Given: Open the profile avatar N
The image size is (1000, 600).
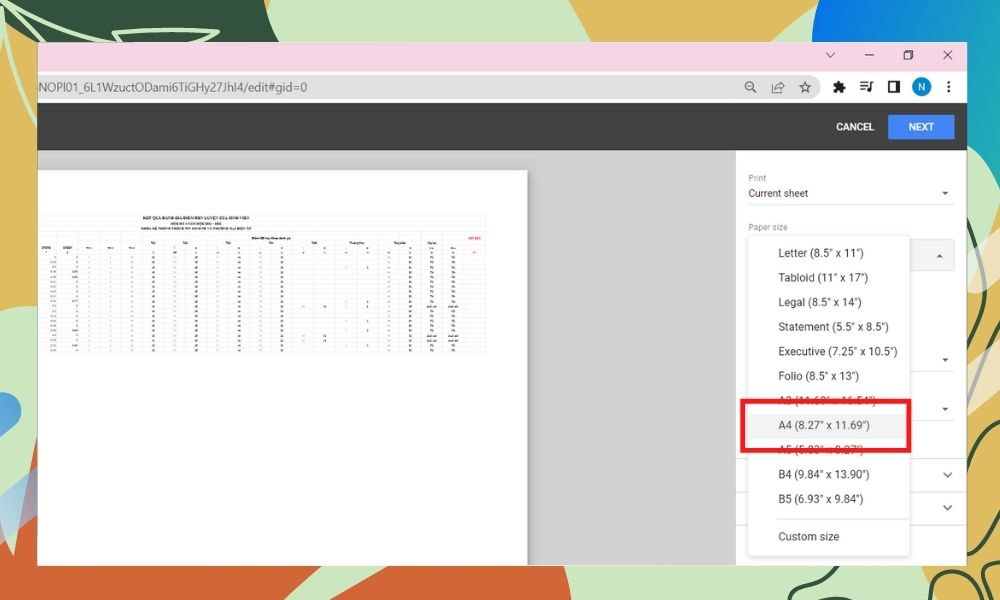Looking at the screenshot, I should [921, 87].
